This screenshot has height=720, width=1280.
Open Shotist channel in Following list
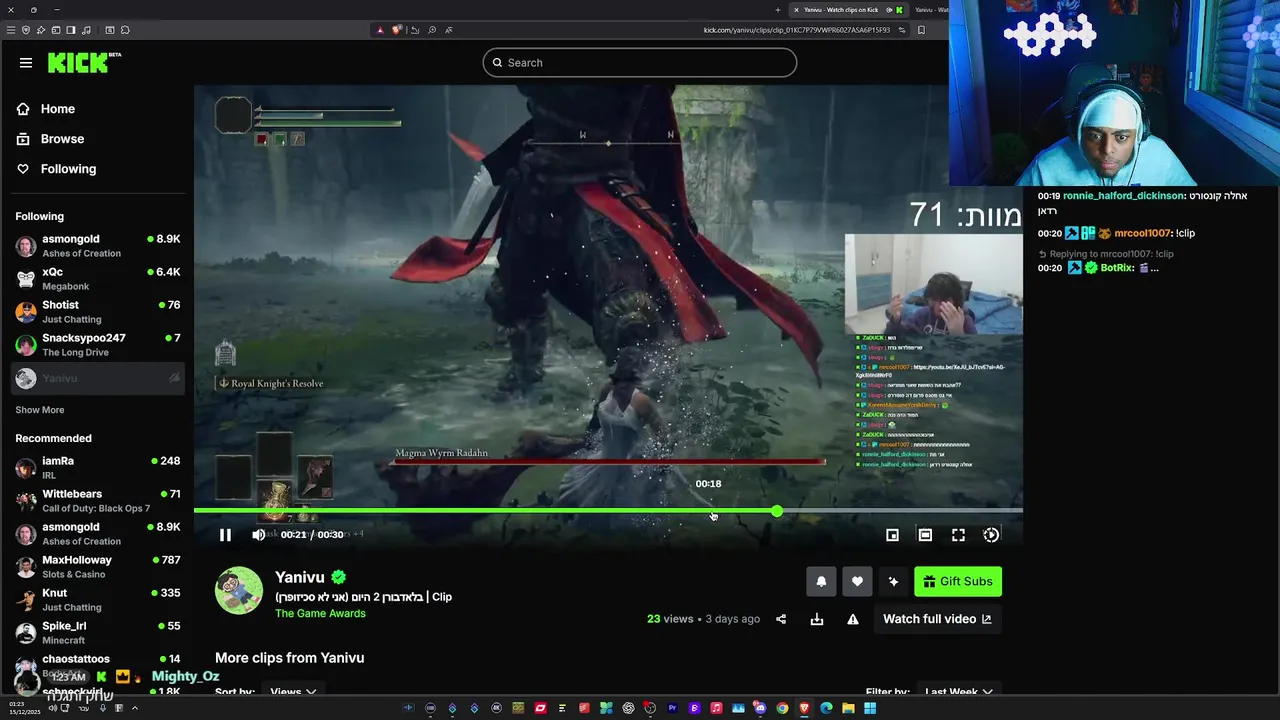tap(97, 312)
